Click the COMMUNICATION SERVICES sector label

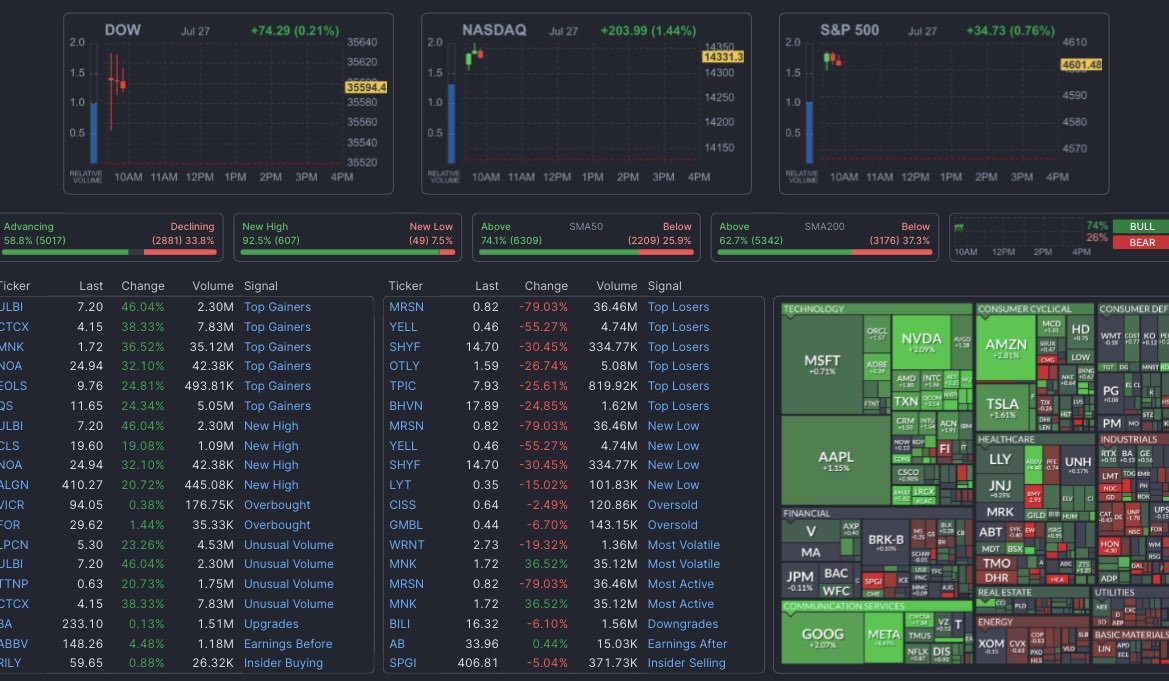click(x=845, y=606)
